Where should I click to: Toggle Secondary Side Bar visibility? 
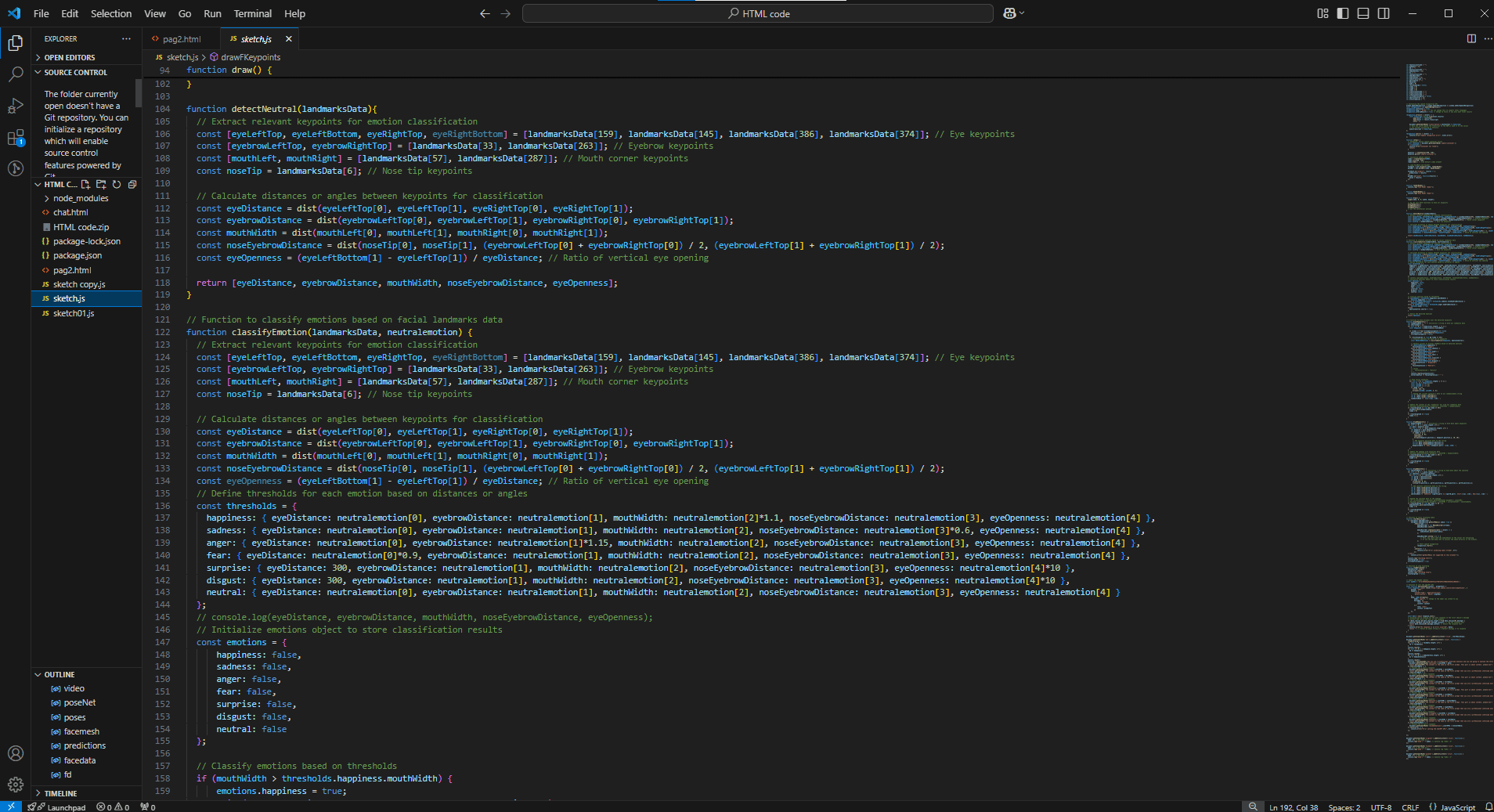pyautogui.click(x=1384, y=13)
